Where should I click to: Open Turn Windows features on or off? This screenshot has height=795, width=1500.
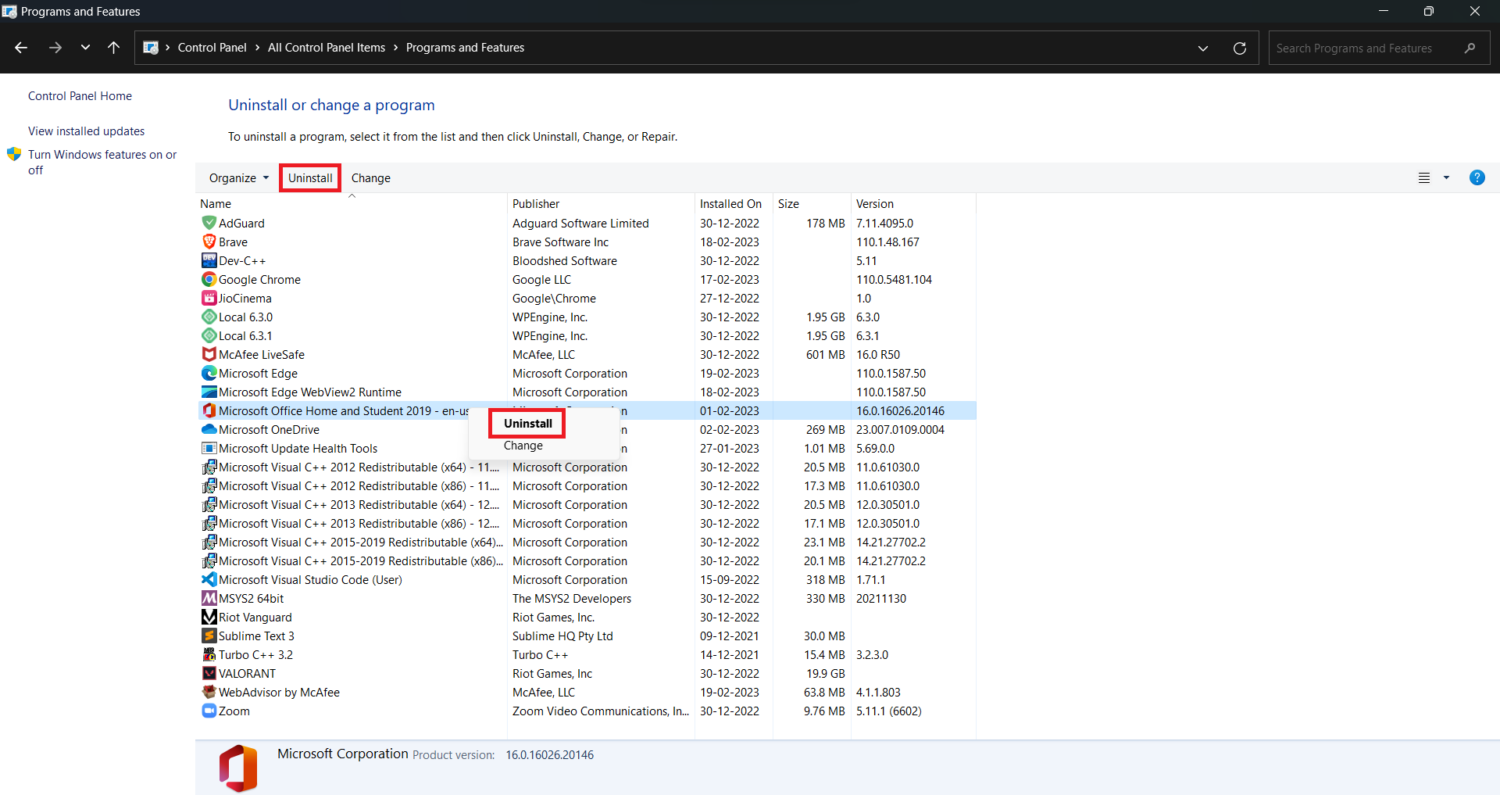(x=102, y=162)
